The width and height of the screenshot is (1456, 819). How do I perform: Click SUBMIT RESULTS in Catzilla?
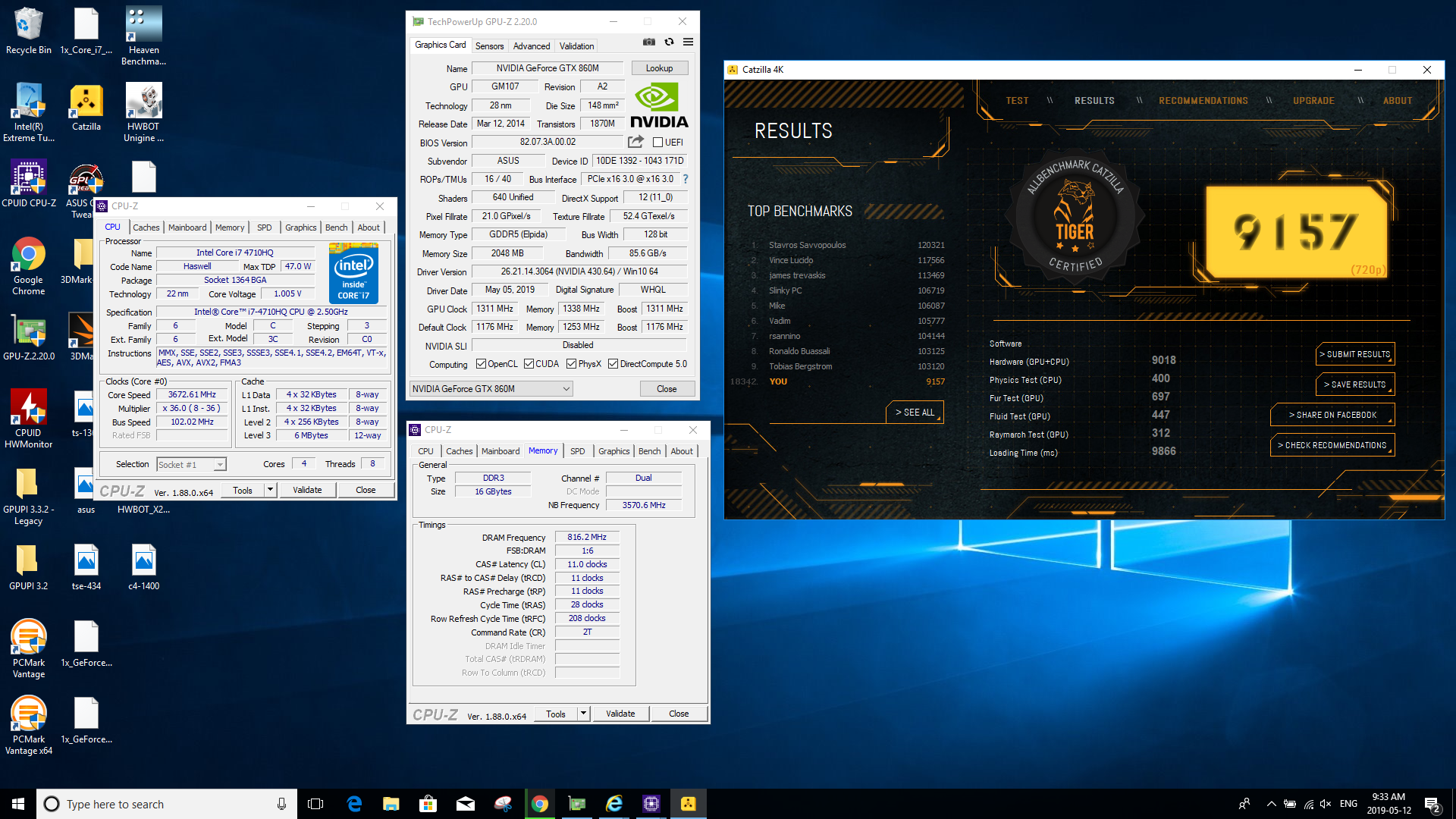1354,354
